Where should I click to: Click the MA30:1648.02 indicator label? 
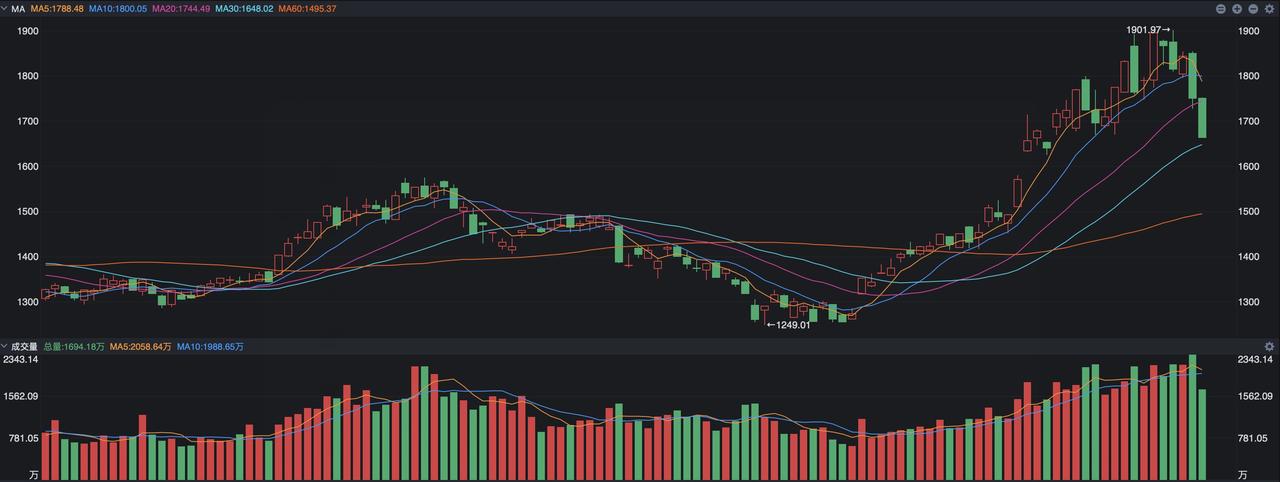244,9
